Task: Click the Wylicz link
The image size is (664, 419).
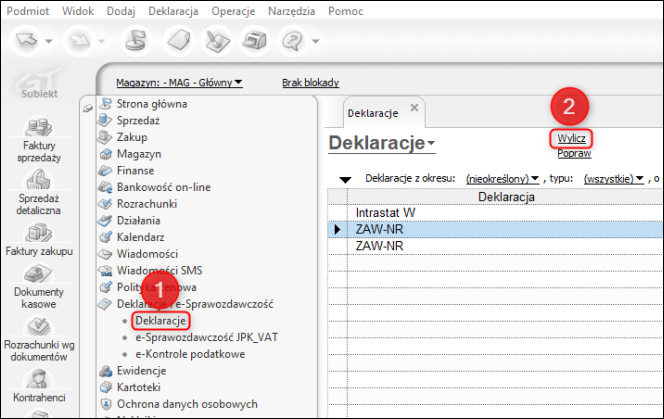Action: [x=571, y=139]
